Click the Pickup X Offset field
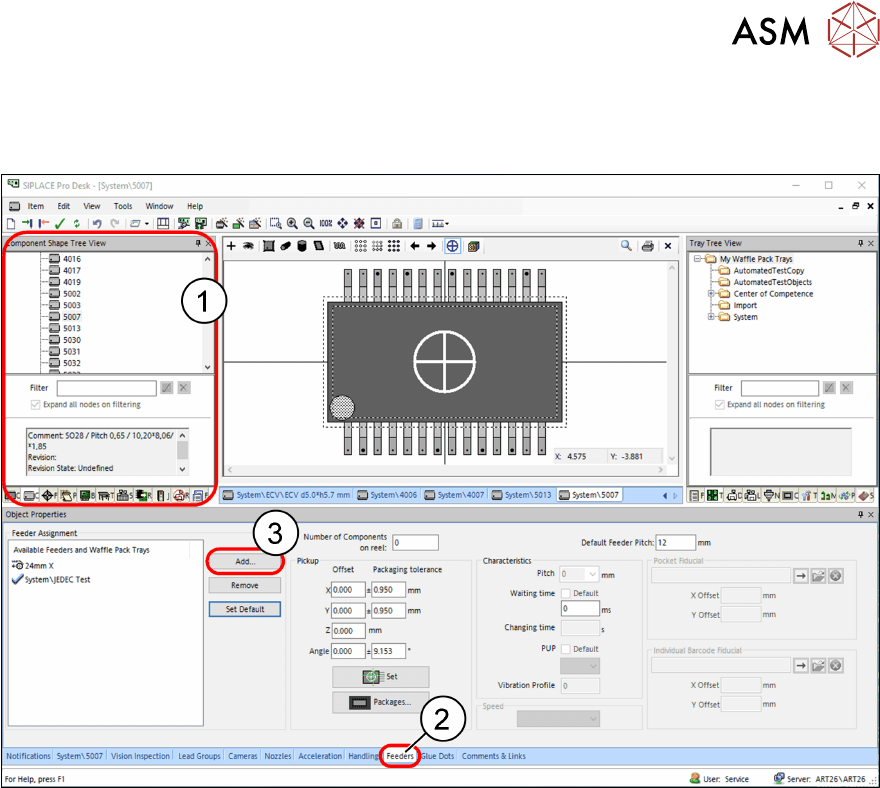This screenshot has width=880, height=788. coord(348,590)
